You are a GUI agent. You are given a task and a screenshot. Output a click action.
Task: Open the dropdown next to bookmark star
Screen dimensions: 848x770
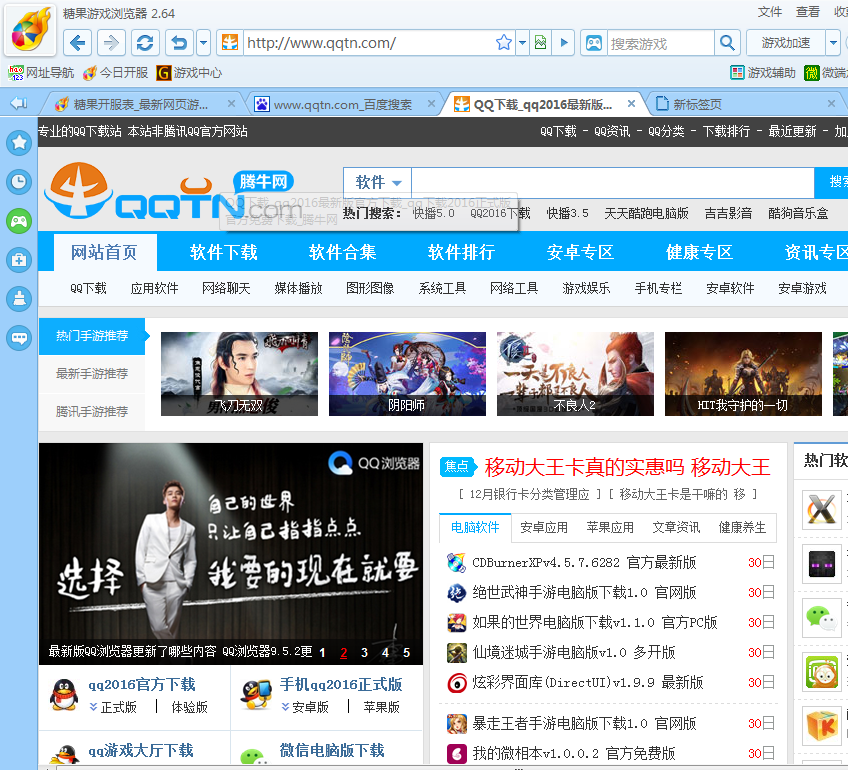(522, 42)
